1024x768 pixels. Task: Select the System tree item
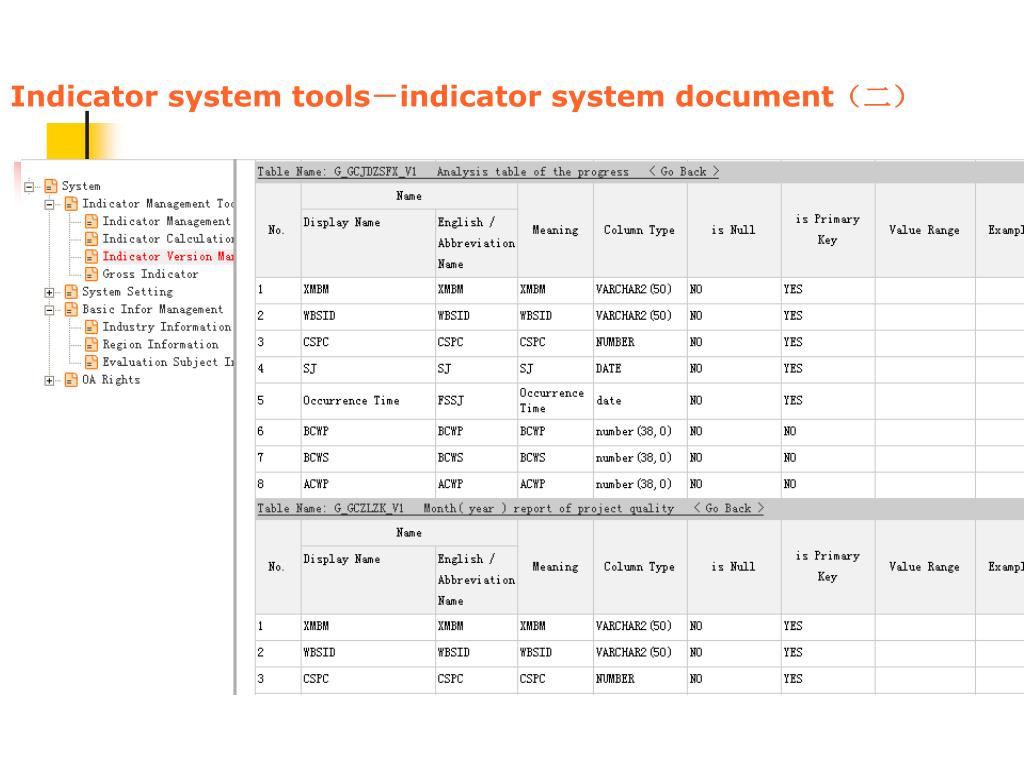[81, 186]
